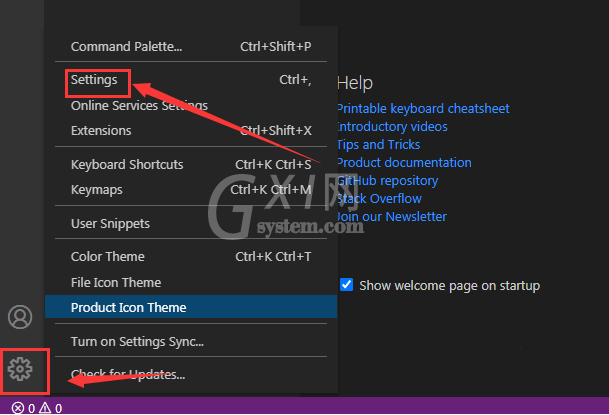The height and width of the screenshot is (415, 609).
Task: Choose Color Theme menu item
Action: (x=191, y=257)
